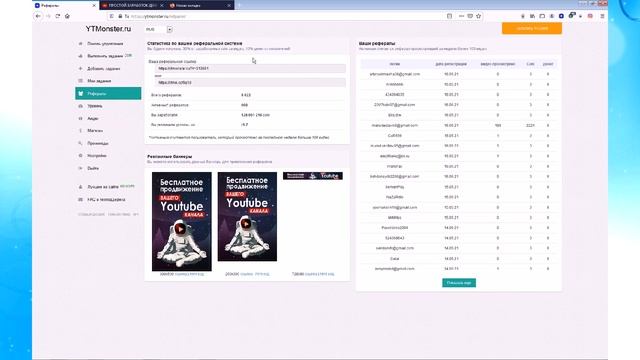Go to browser home page icon
The width and height of the screenshot is (640, 360).
(67, 16)
